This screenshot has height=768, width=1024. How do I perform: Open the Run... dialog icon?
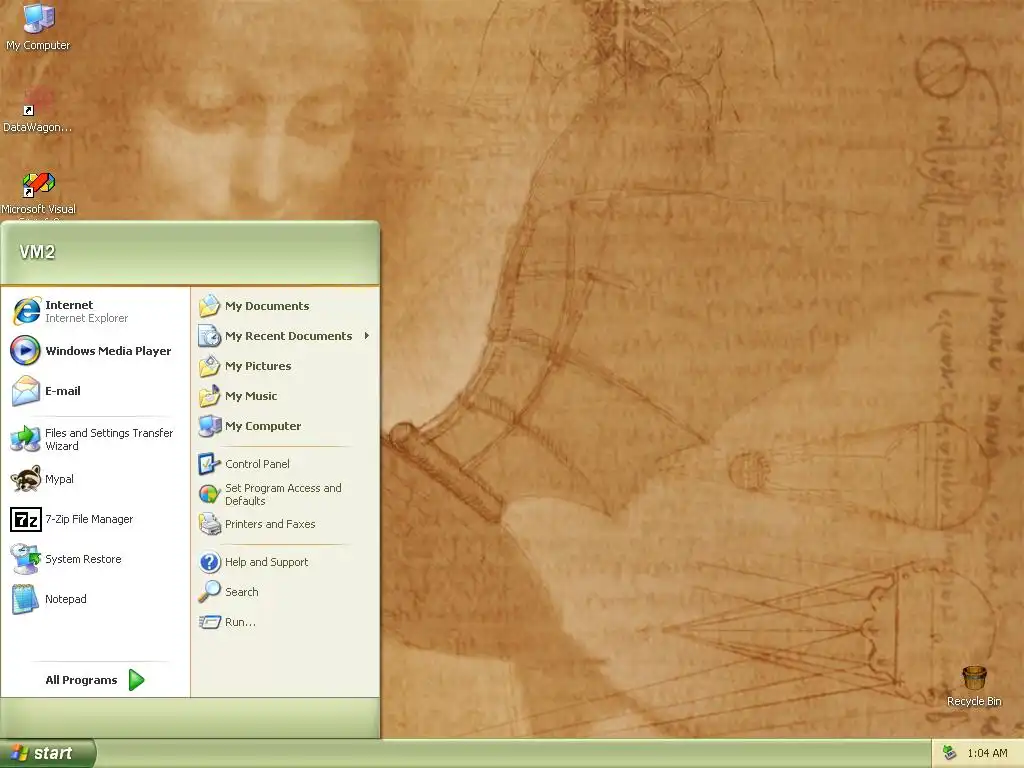pyautogui.click(x=209, y=622)
